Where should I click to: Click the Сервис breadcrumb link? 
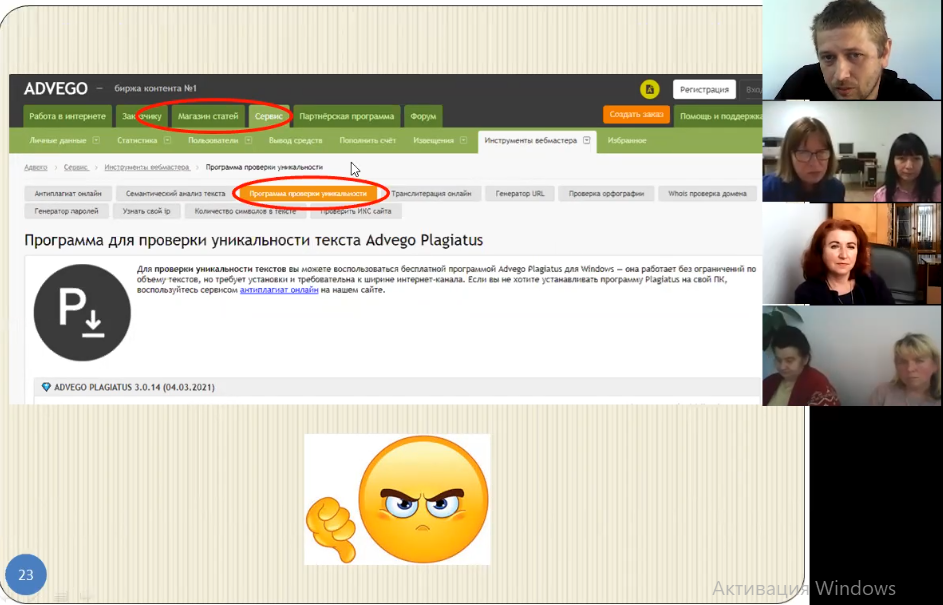click(76, 167)
